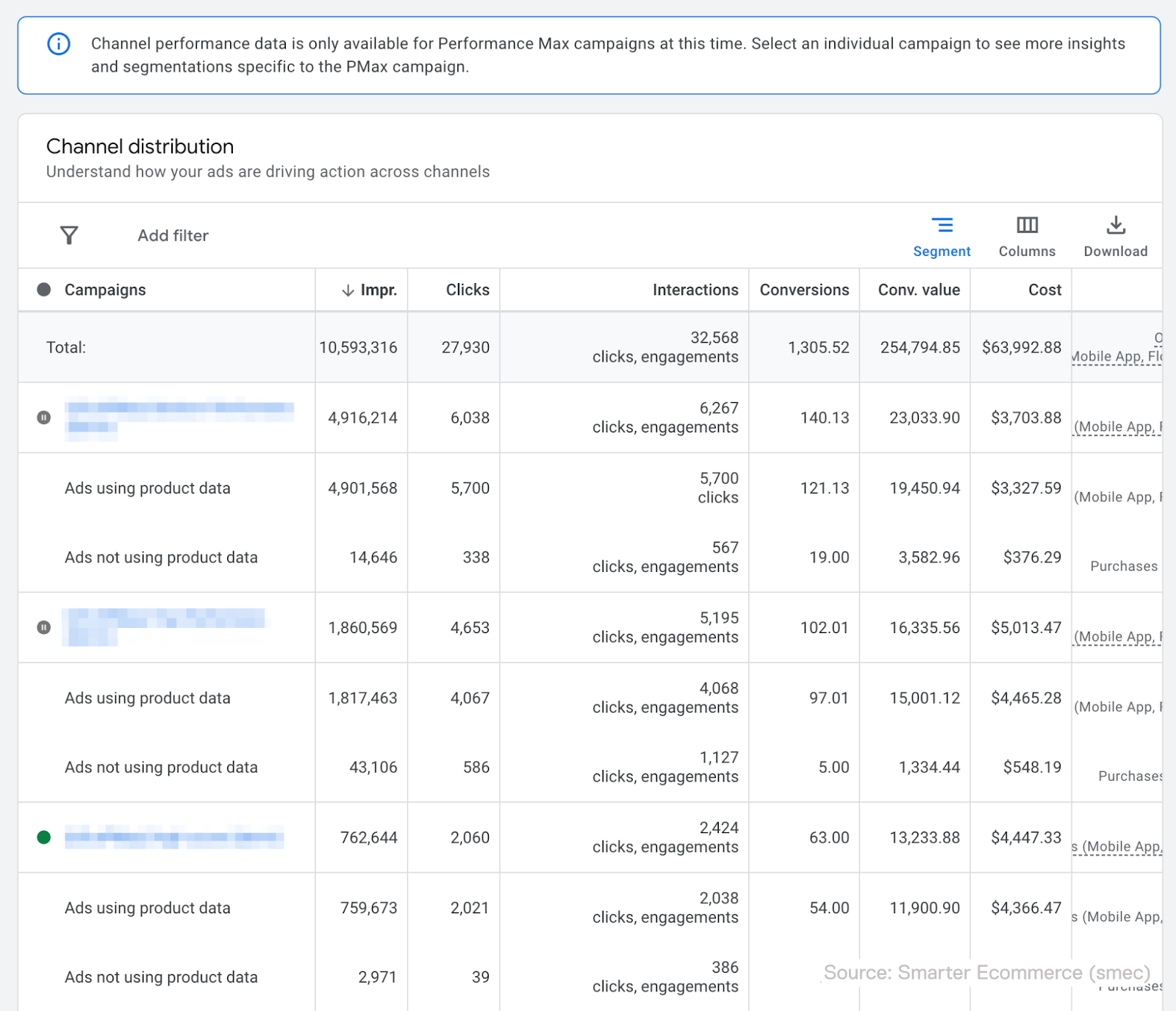Click total conversions value 1,305.52
Screen dimensions: 1176x1011
[819, 347]
